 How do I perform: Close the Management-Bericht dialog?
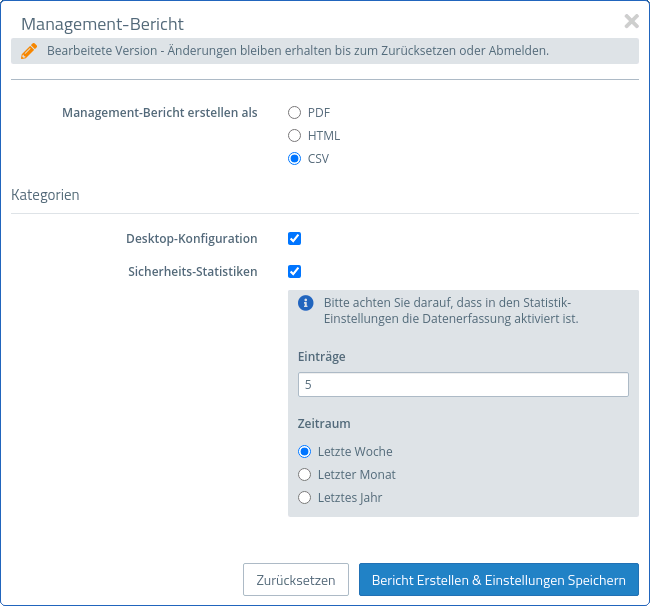click(631, 21)
